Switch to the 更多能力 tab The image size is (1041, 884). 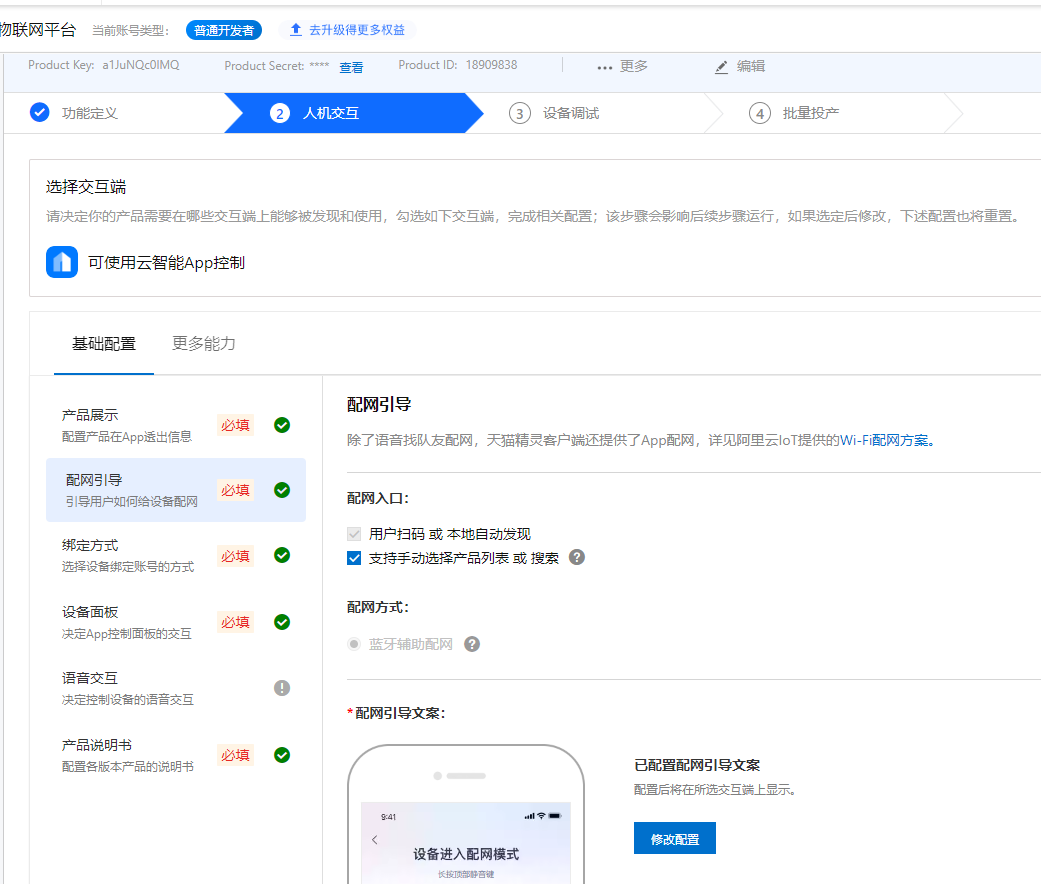click(204, 342)
